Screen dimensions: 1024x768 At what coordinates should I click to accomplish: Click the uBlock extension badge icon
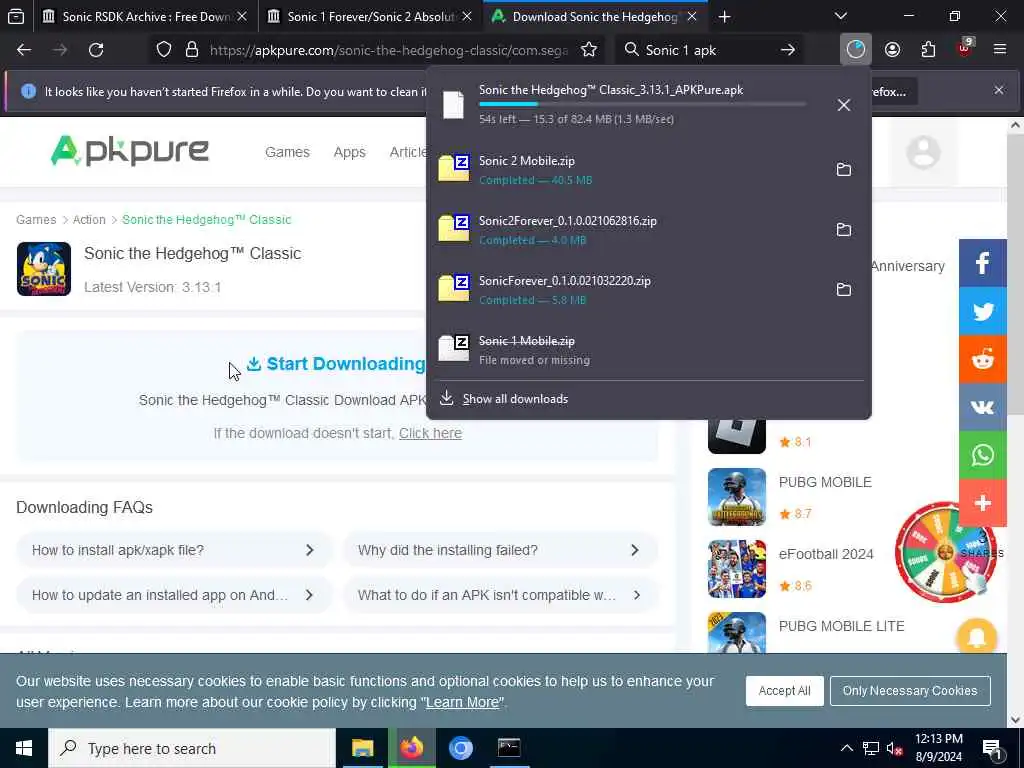pyautogui.click(x=964, y=50)
